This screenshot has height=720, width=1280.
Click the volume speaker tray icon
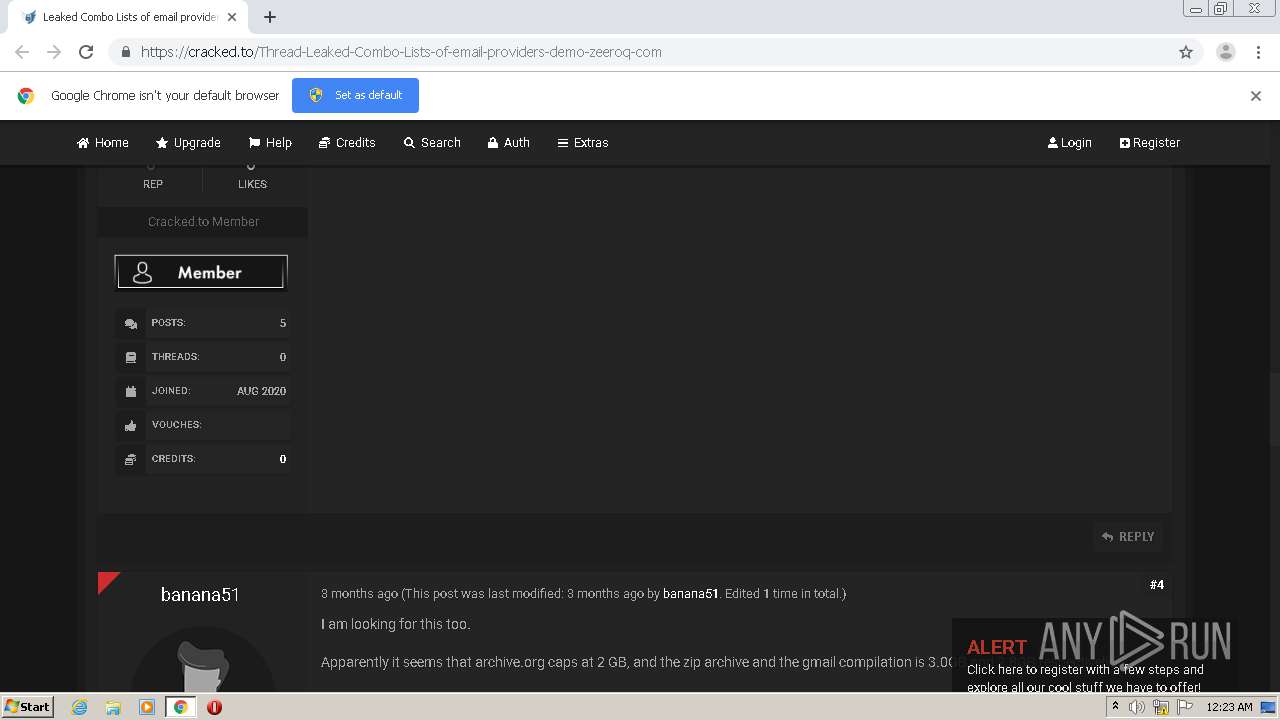[1137, 707]
